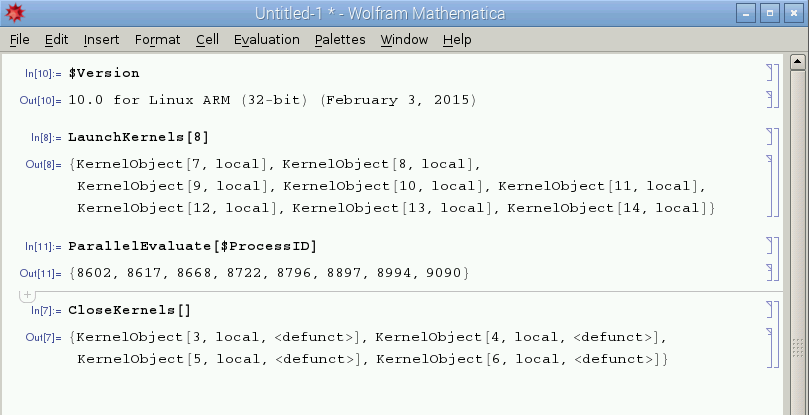
Task: Close the Mathematica window
Action: [x=794, y=13]
